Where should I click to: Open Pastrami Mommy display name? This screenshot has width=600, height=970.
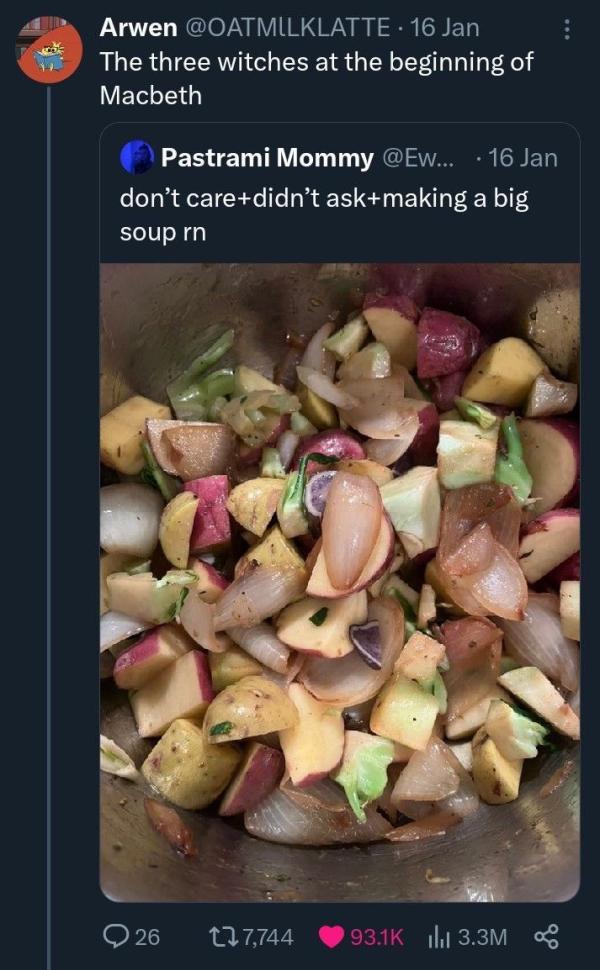coord(266,157)
